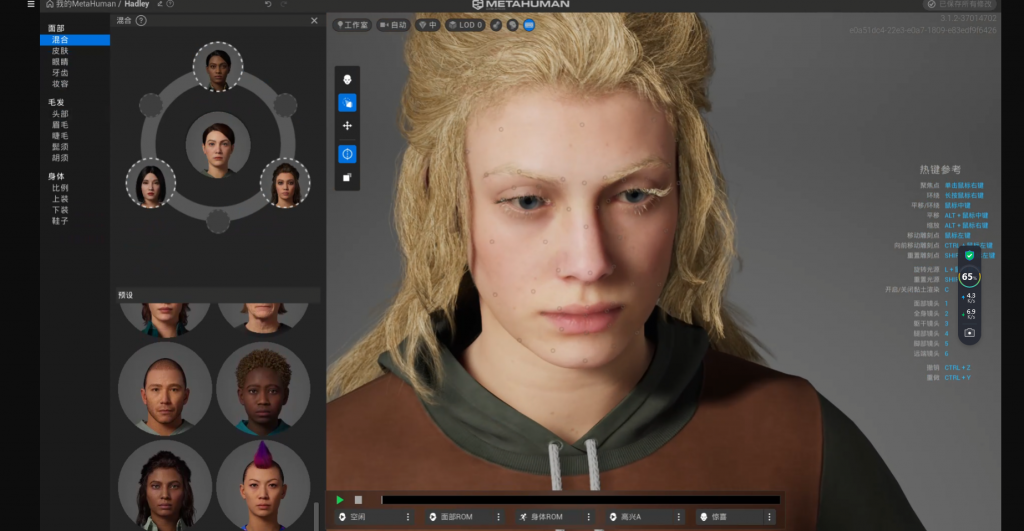Choose the purple mohawk preset thumbnail
1024x531 pixels.
263,485
